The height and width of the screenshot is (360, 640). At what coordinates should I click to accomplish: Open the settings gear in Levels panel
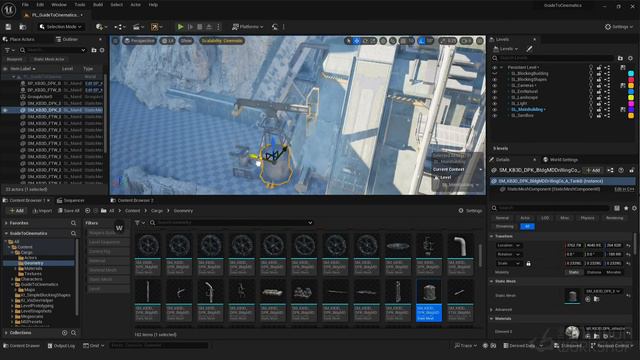(630, 58)
